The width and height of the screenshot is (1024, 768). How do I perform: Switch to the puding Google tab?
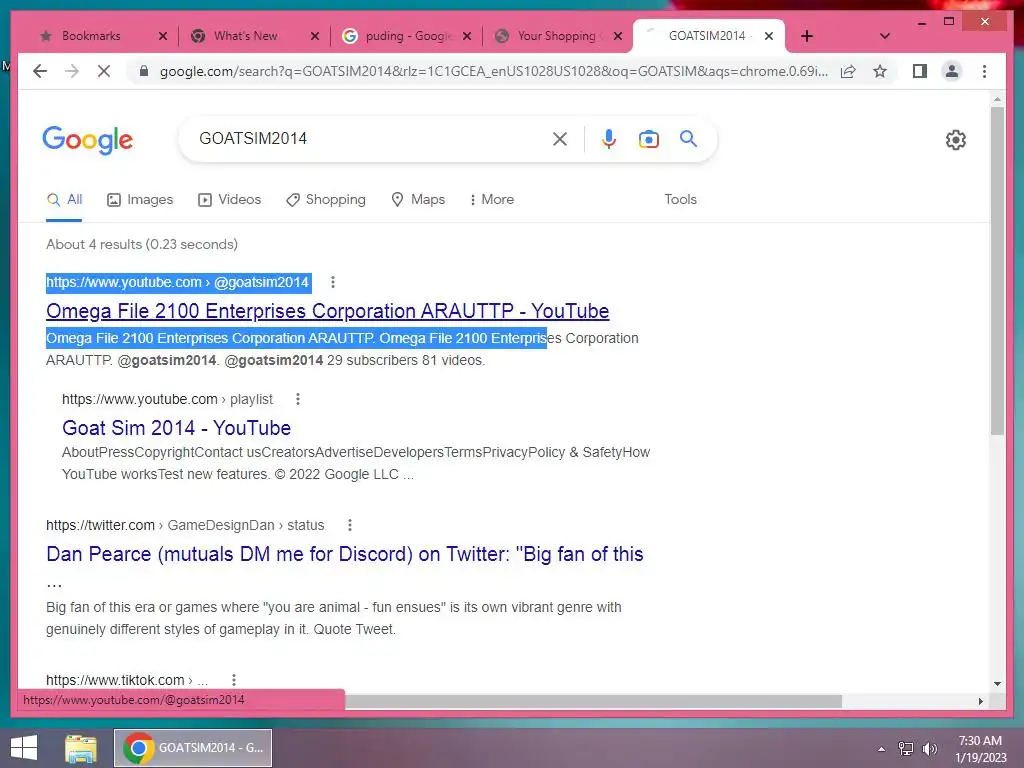(x=408, y=36)
